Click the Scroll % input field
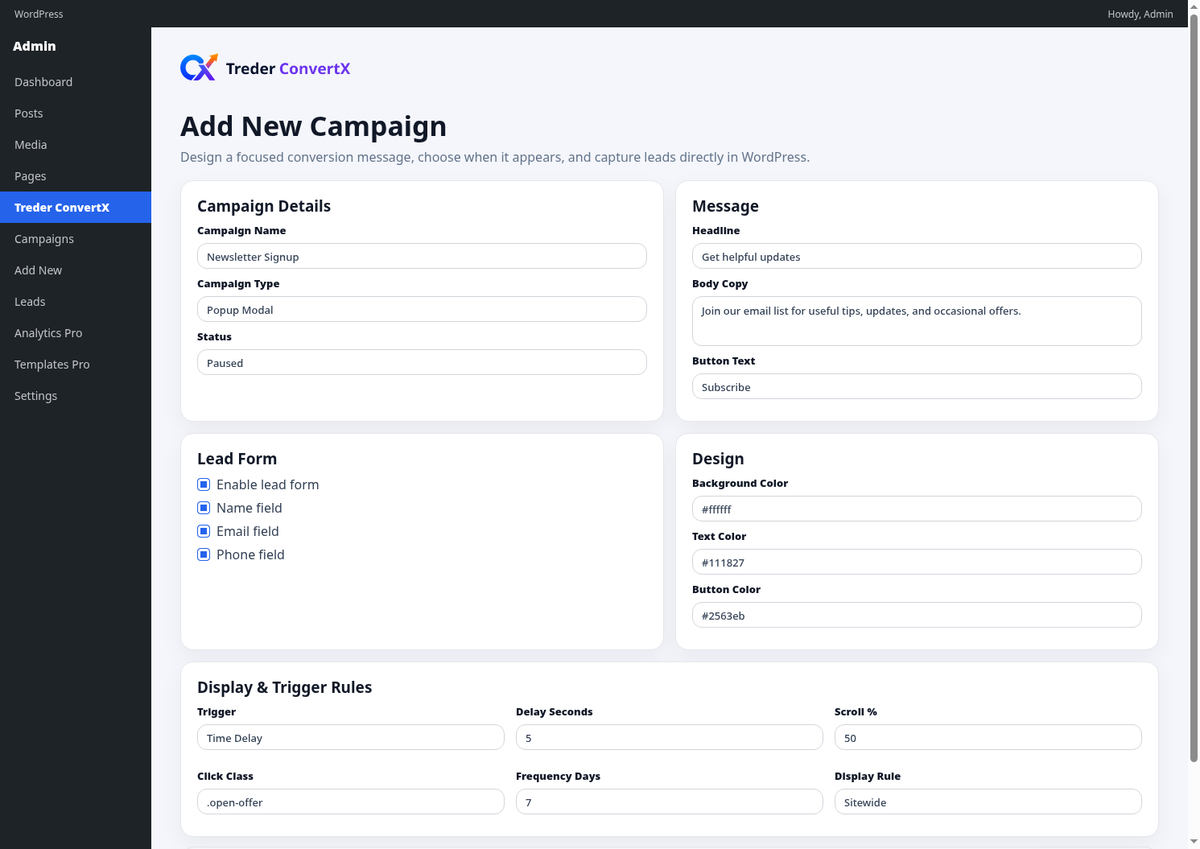Image resolution: width=1200 pixels, height=849 pixels. pos(988,737)
